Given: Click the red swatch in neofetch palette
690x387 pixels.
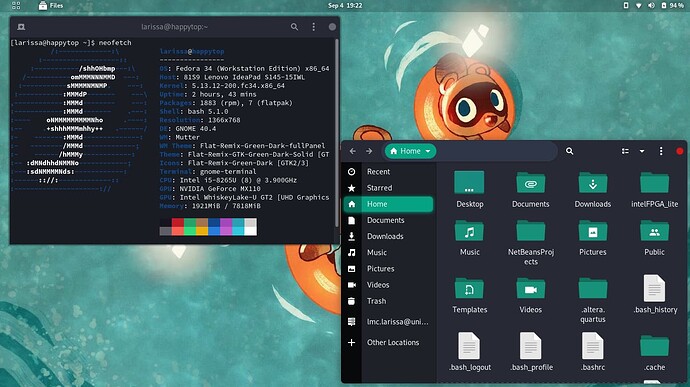Looking at the screenshot, I should [x=178, y=223].
